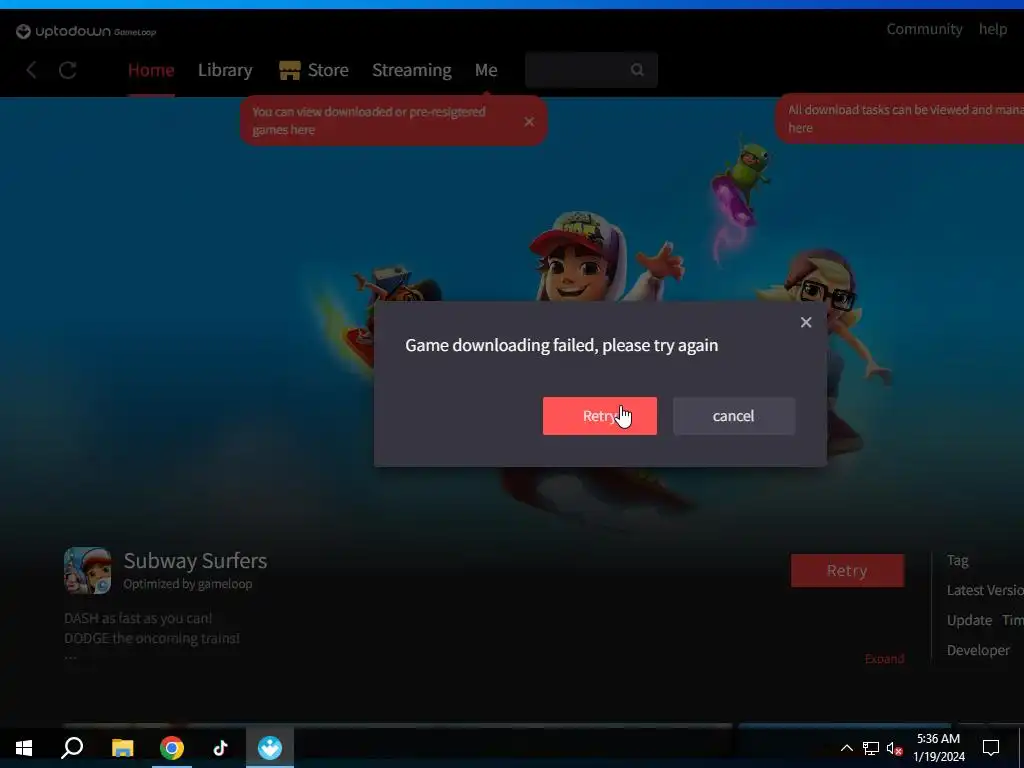The height and width of the screenshot is (768, 1024).
Task: Open File Explorer from taskbar
Action: click(122, 748)
